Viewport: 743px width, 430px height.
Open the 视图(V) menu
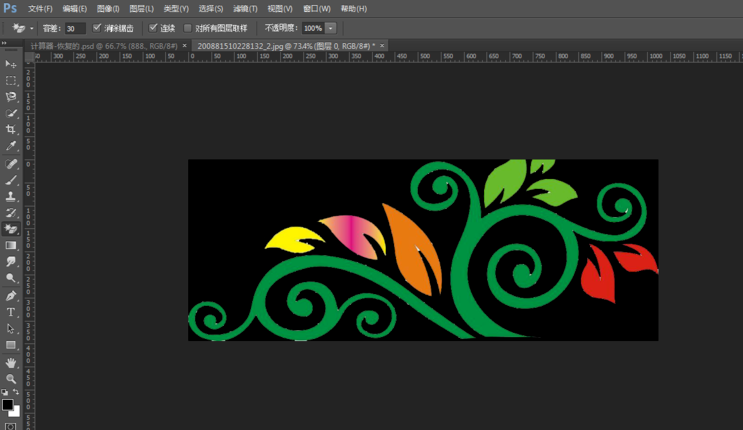280,9
